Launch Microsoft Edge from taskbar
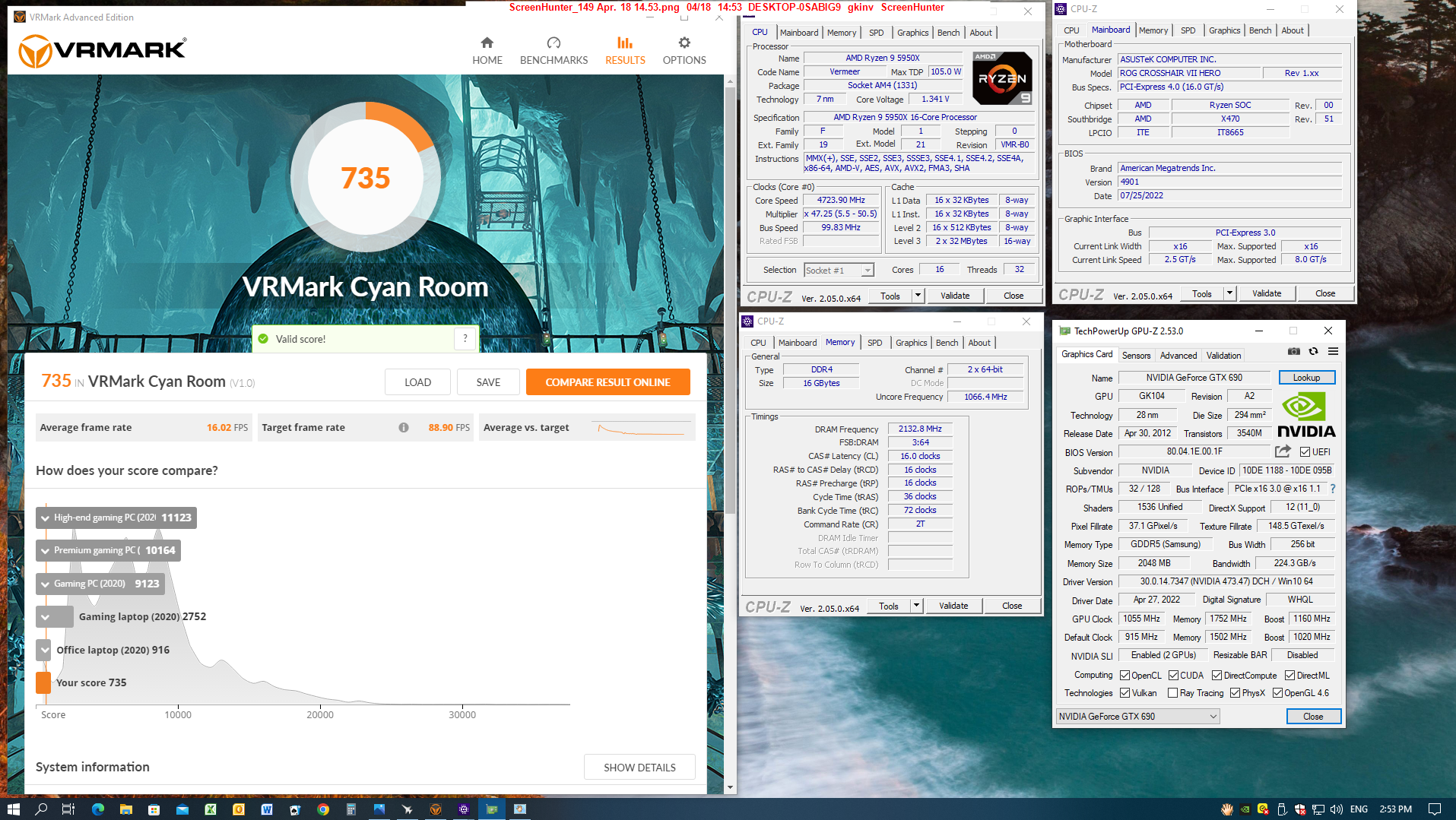Image resolution: width=1456 pixels, height=820 pixels. coord(97,809)
